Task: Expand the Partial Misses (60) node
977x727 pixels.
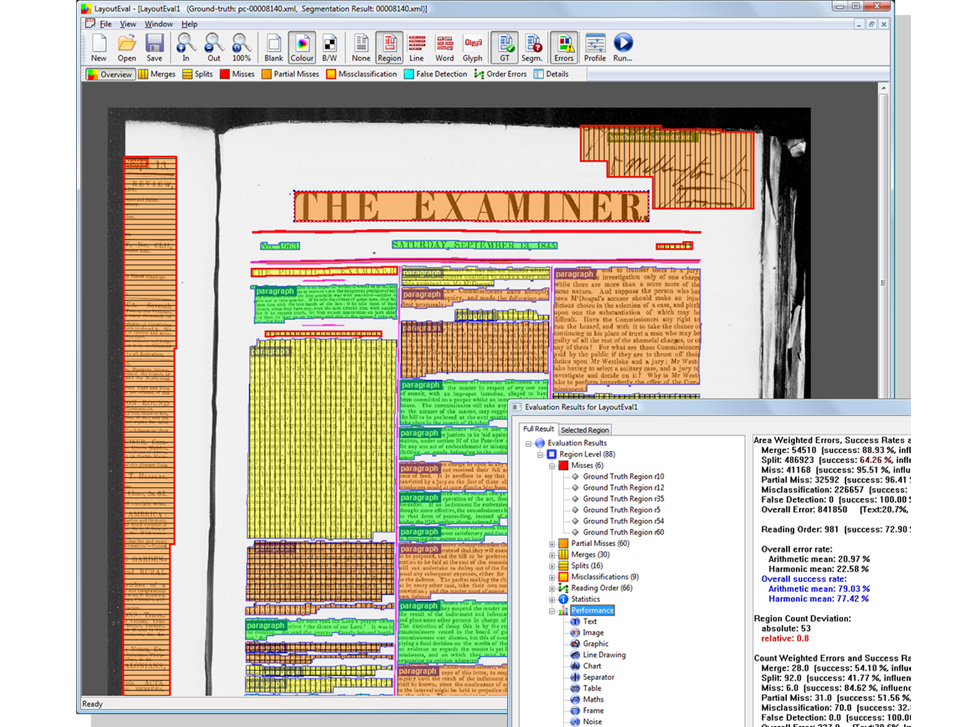Action: (x=551, y=543)
